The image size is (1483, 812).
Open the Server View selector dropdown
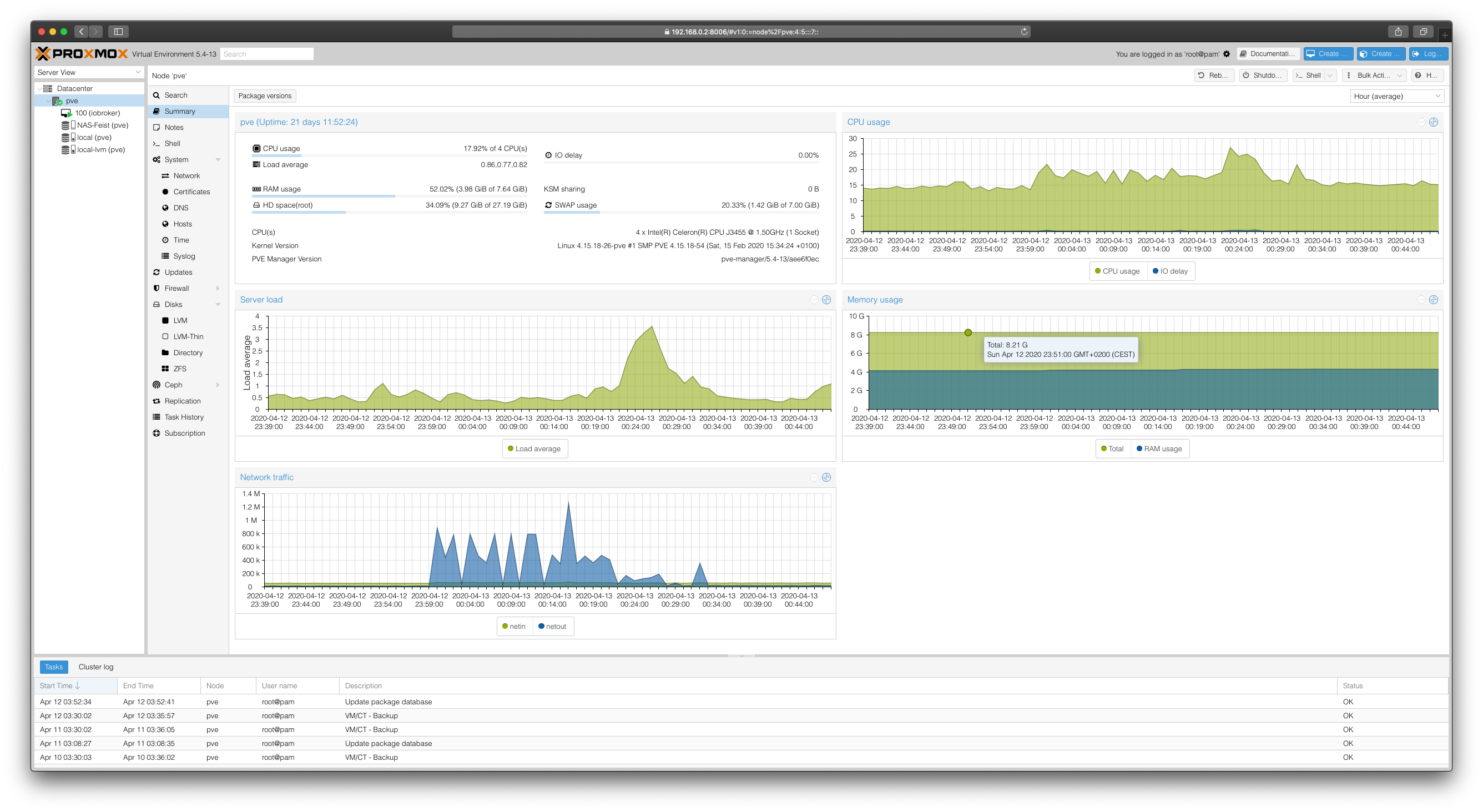[x=89, y=73]
